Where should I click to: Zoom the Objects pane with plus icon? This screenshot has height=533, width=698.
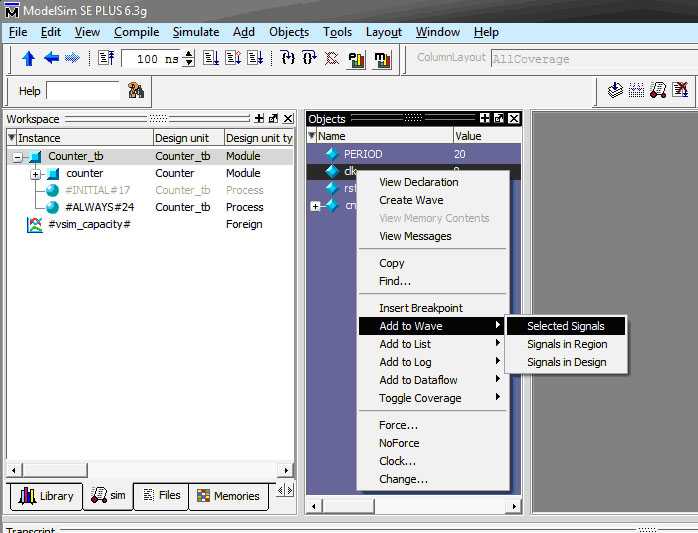point(485,118)
